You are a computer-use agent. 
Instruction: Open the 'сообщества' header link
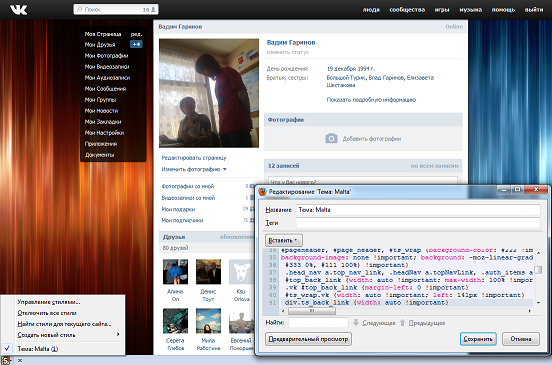pyautogui.click(x=407, y=10)
